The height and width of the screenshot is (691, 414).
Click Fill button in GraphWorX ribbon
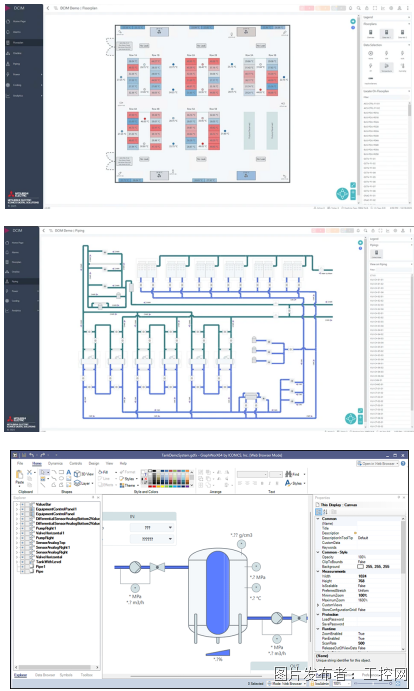point(103,472)
